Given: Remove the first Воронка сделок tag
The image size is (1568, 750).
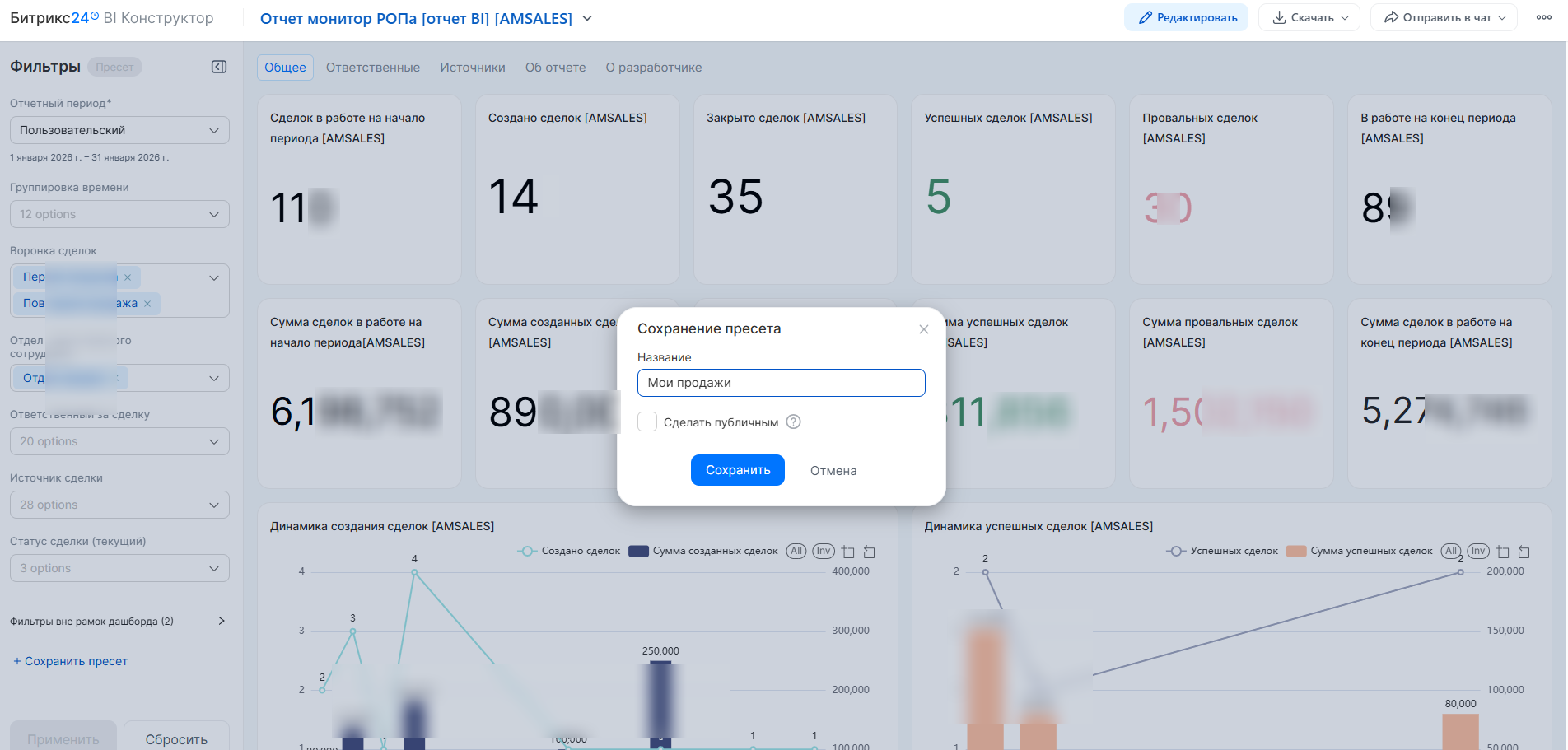Looking at the screenshot, I should point(128,277).
